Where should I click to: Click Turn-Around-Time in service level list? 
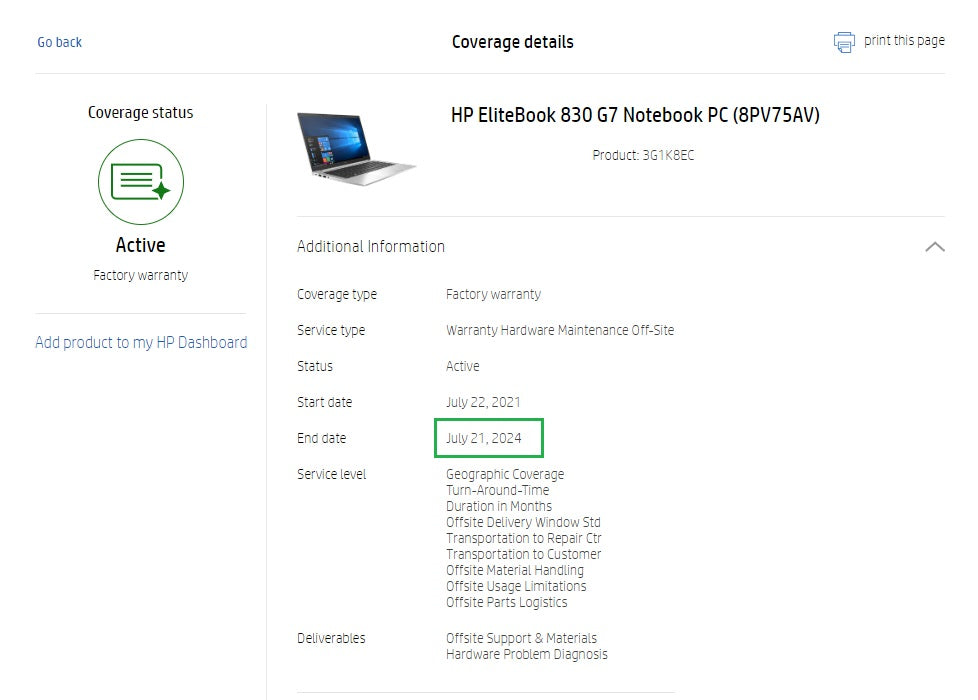click(498, 490)
